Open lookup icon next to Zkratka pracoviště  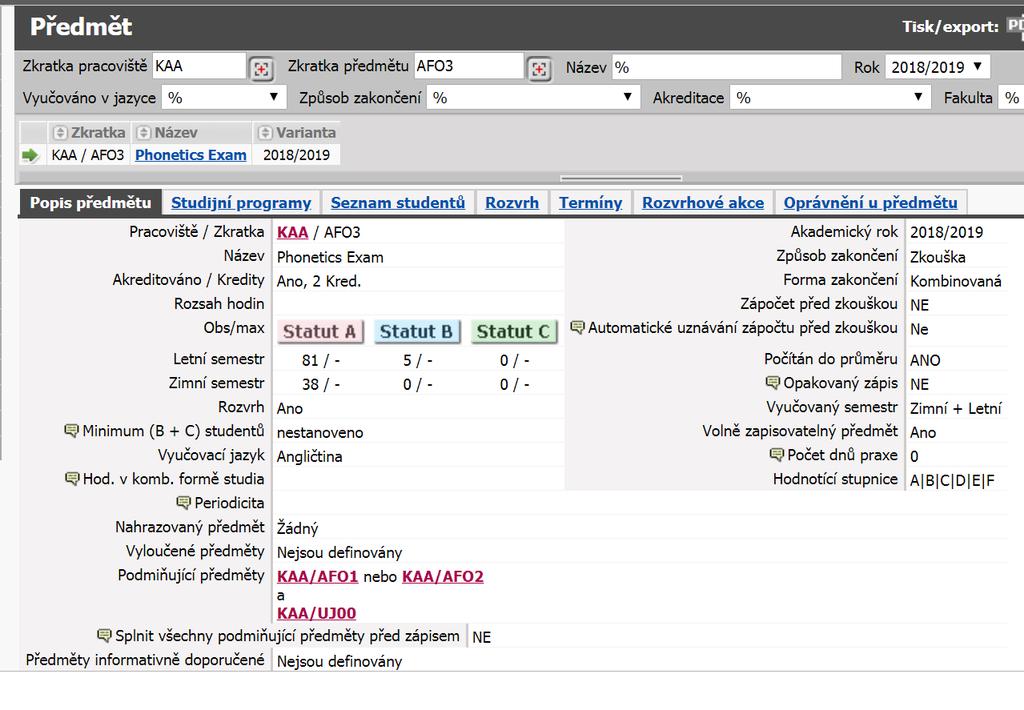pyautogui.click(x=261, y=68)
